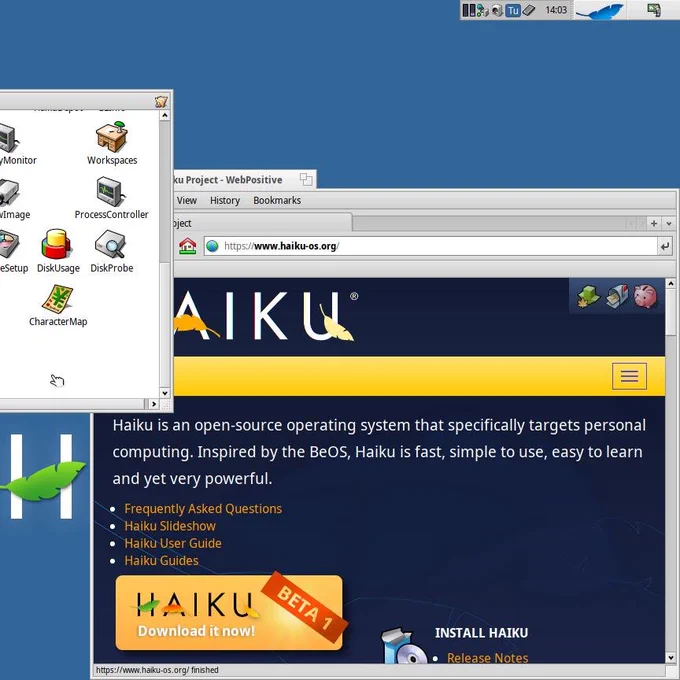Click the tray icon left of the clock

(528, 10)
